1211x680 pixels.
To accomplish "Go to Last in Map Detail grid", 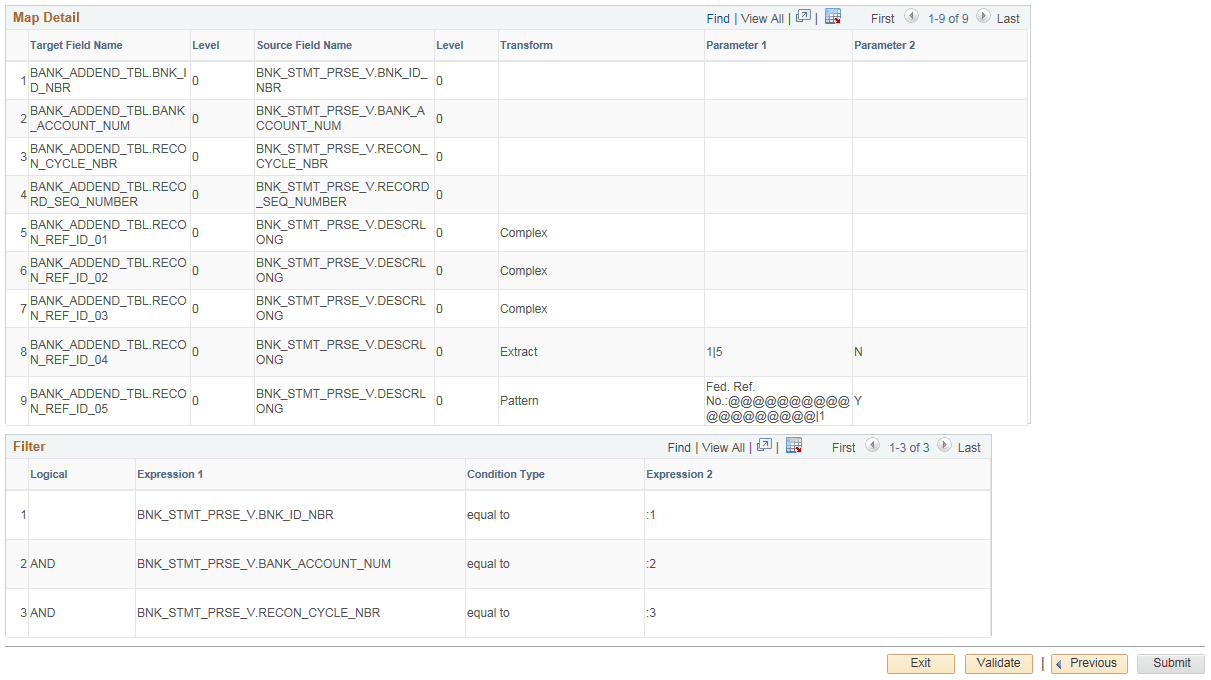I will [1008, 19].
